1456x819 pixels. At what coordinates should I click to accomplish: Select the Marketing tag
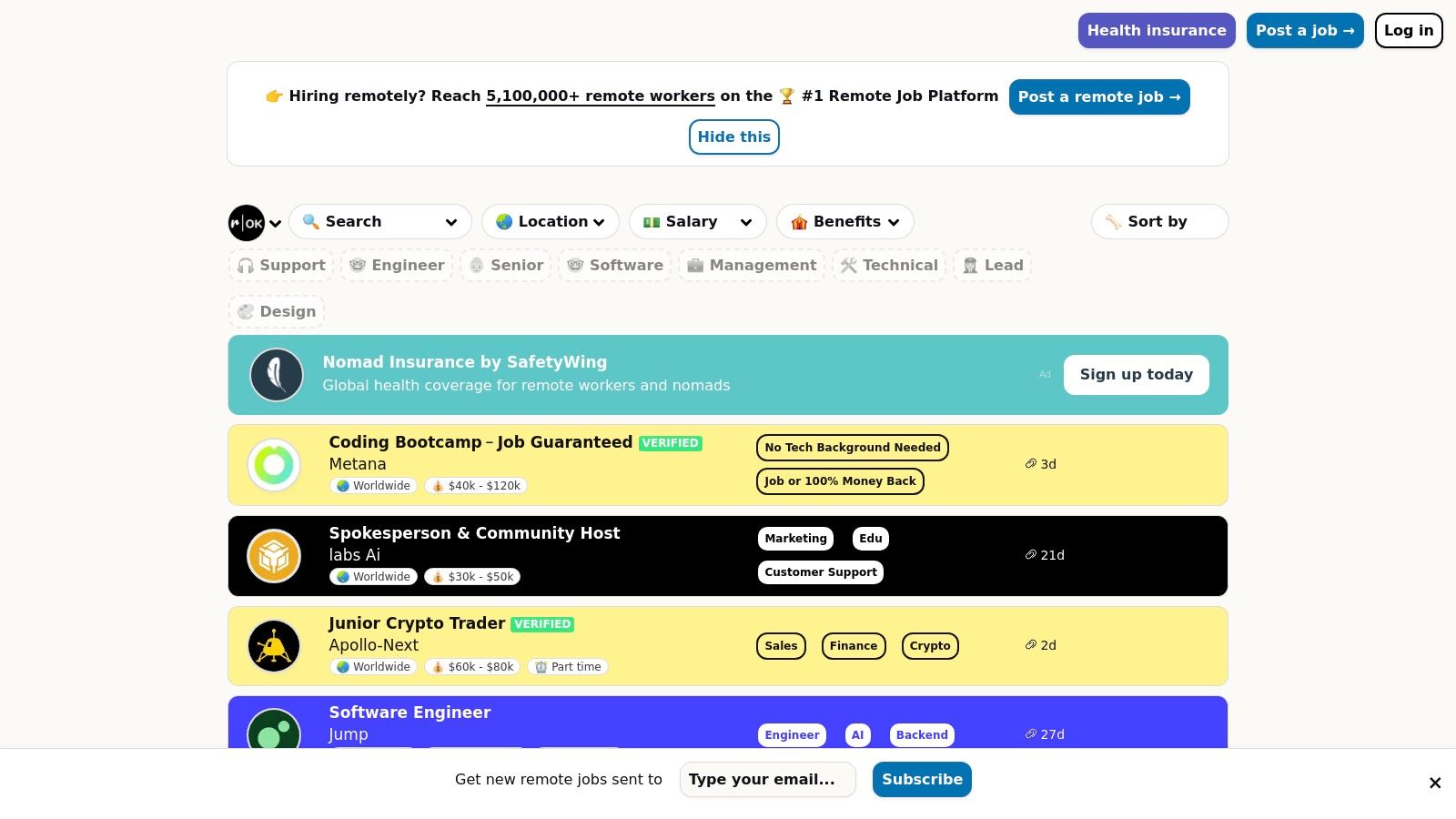point(795,539)
